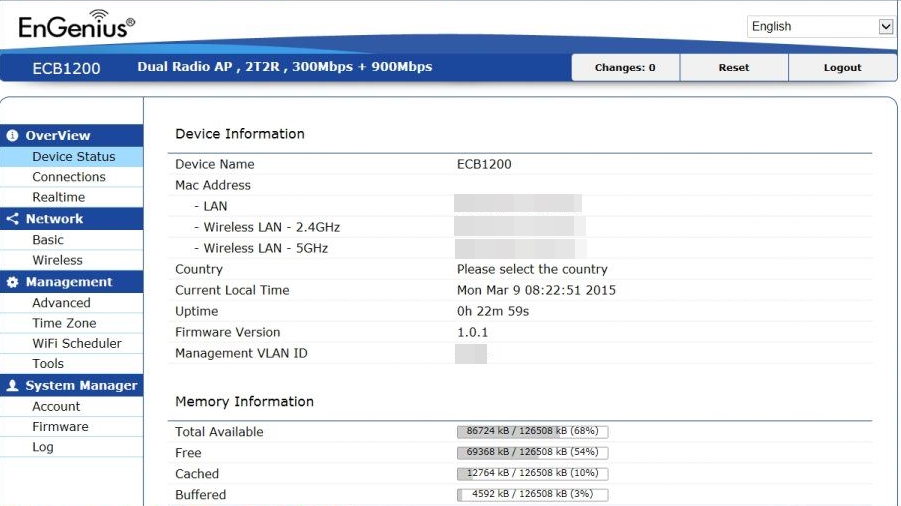Go to the Firmware page
Image resolution: width=901 pixels, height=506 pixels.
pyautogui.click(x=60, y=427)
